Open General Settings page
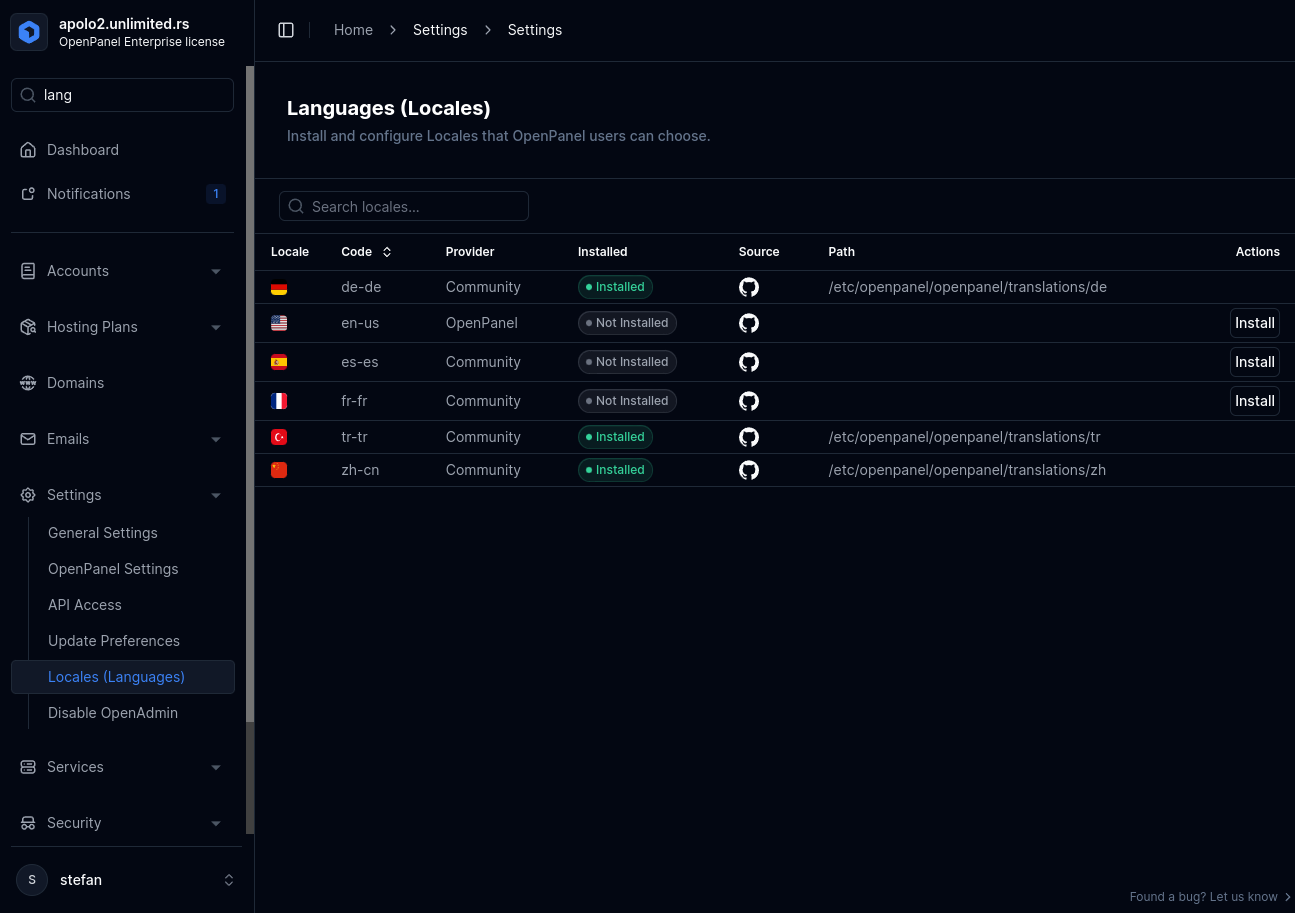The height and width of the screenshot is (913, 1295). pos(103,533)
